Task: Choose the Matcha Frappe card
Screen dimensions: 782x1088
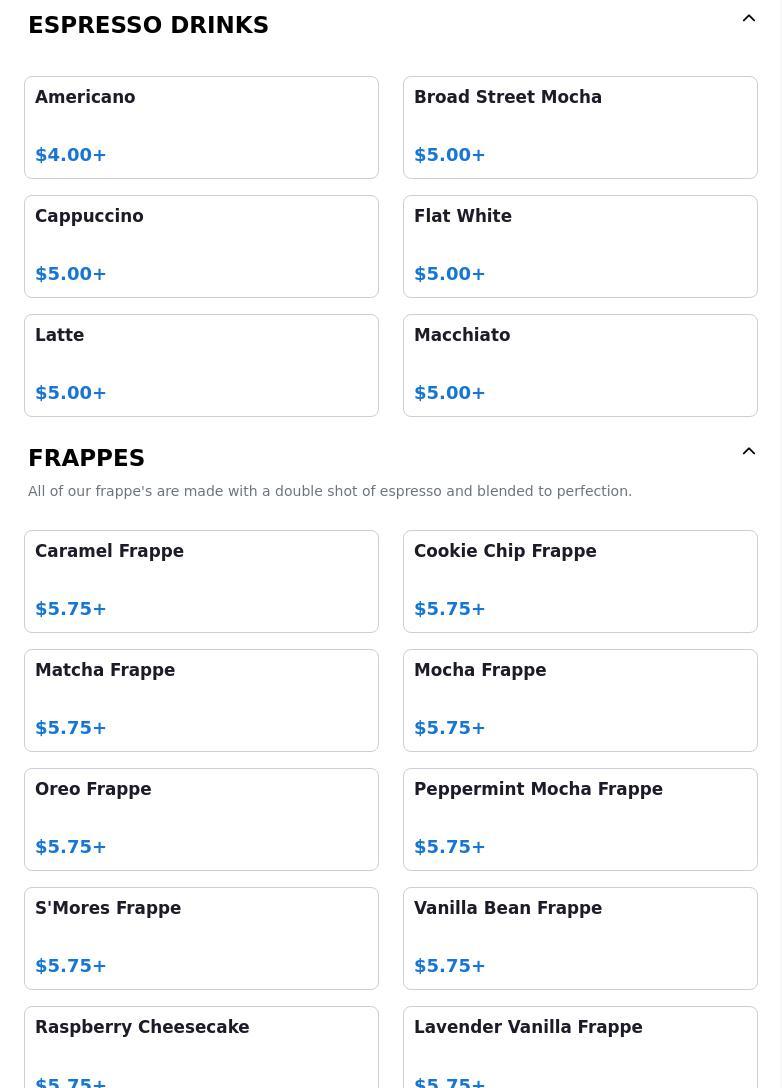Action: pos(201,701)
